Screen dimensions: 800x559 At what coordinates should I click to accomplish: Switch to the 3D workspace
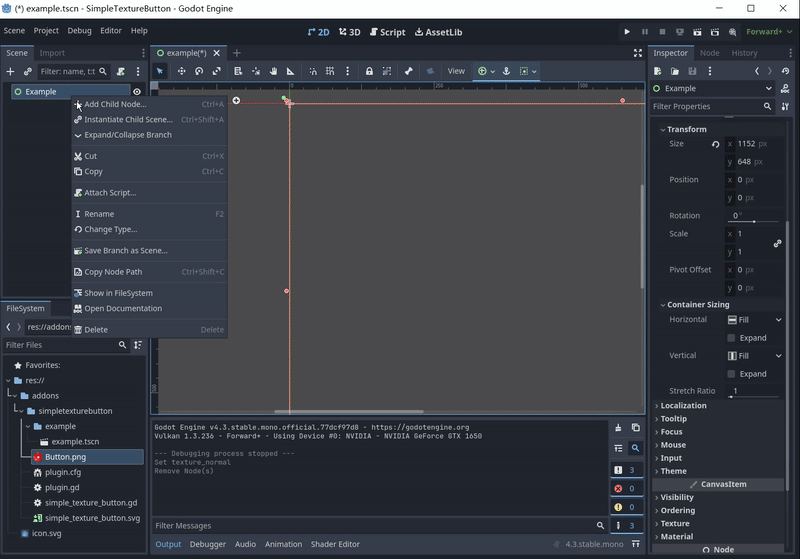pyautogui.click(x=349, y=32)
